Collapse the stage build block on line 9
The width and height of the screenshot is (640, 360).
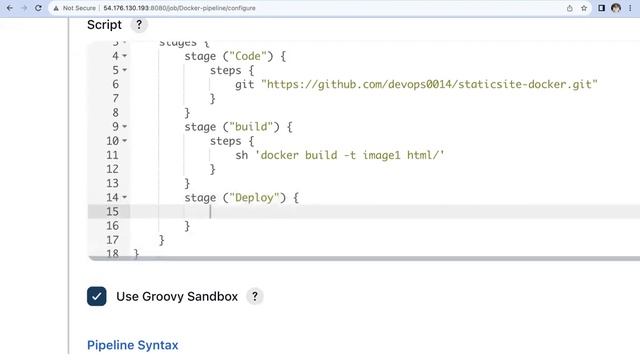[x=124, y=127]
